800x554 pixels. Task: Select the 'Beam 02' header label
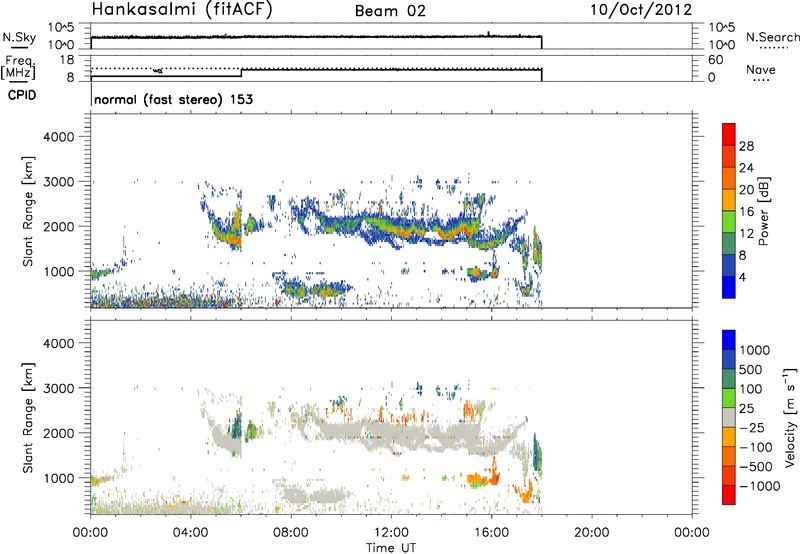390,11
